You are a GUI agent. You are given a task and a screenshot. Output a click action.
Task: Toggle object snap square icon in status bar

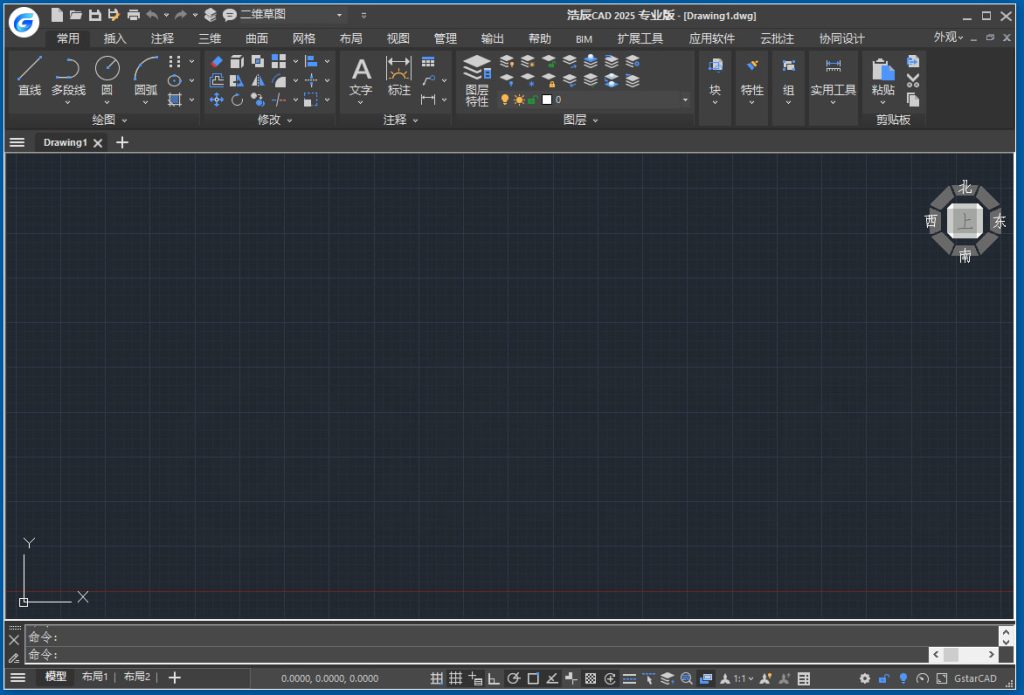[533, 678]
